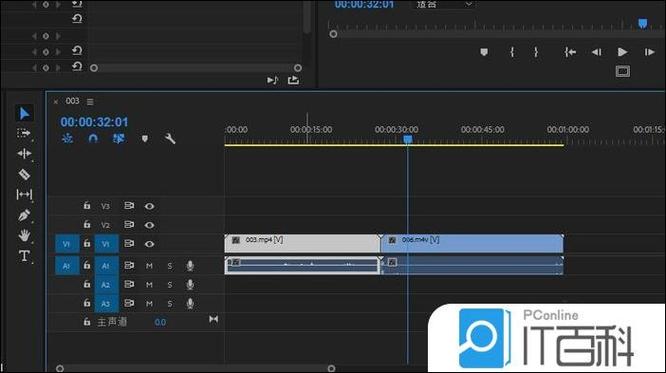The height and width of the screenshot is (373, 666).
Task: Toggle A1 track targeting
Action: point(106,266)
